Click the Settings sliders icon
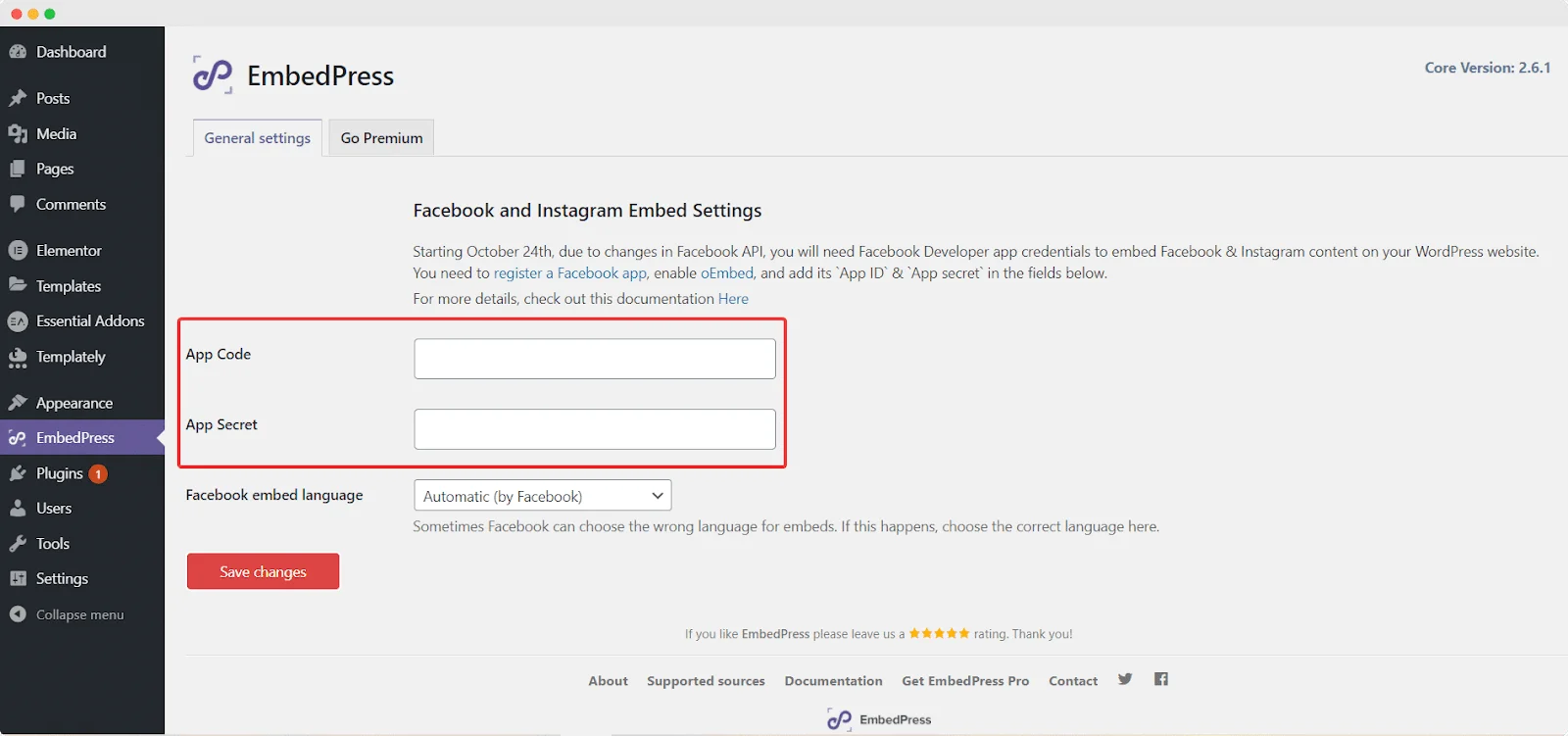The image size is (1568, 736). pos(18,578)
